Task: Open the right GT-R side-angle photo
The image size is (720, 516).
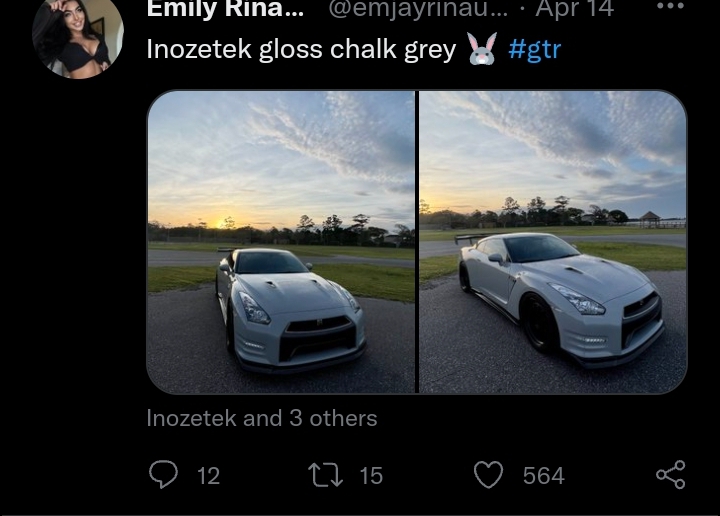Action: [553, 242]
